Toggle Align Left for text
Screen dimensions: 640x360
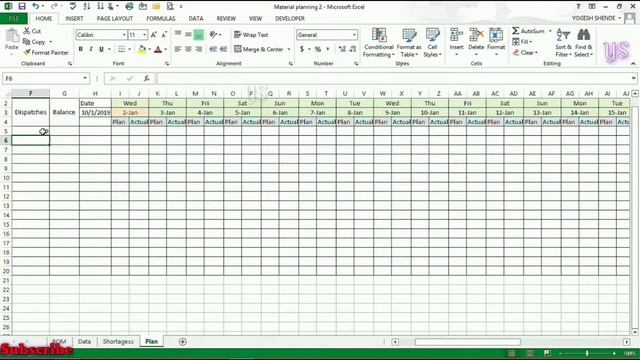178,49
